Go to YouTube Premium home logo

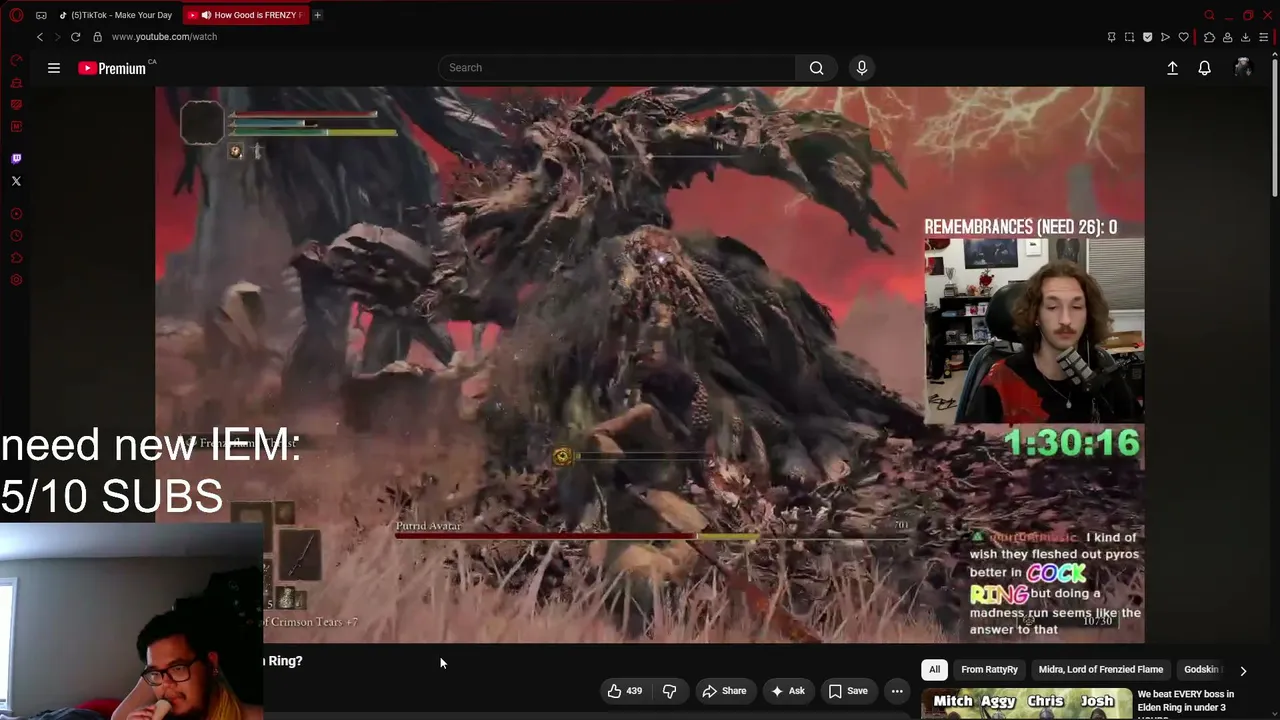point(113,68)
